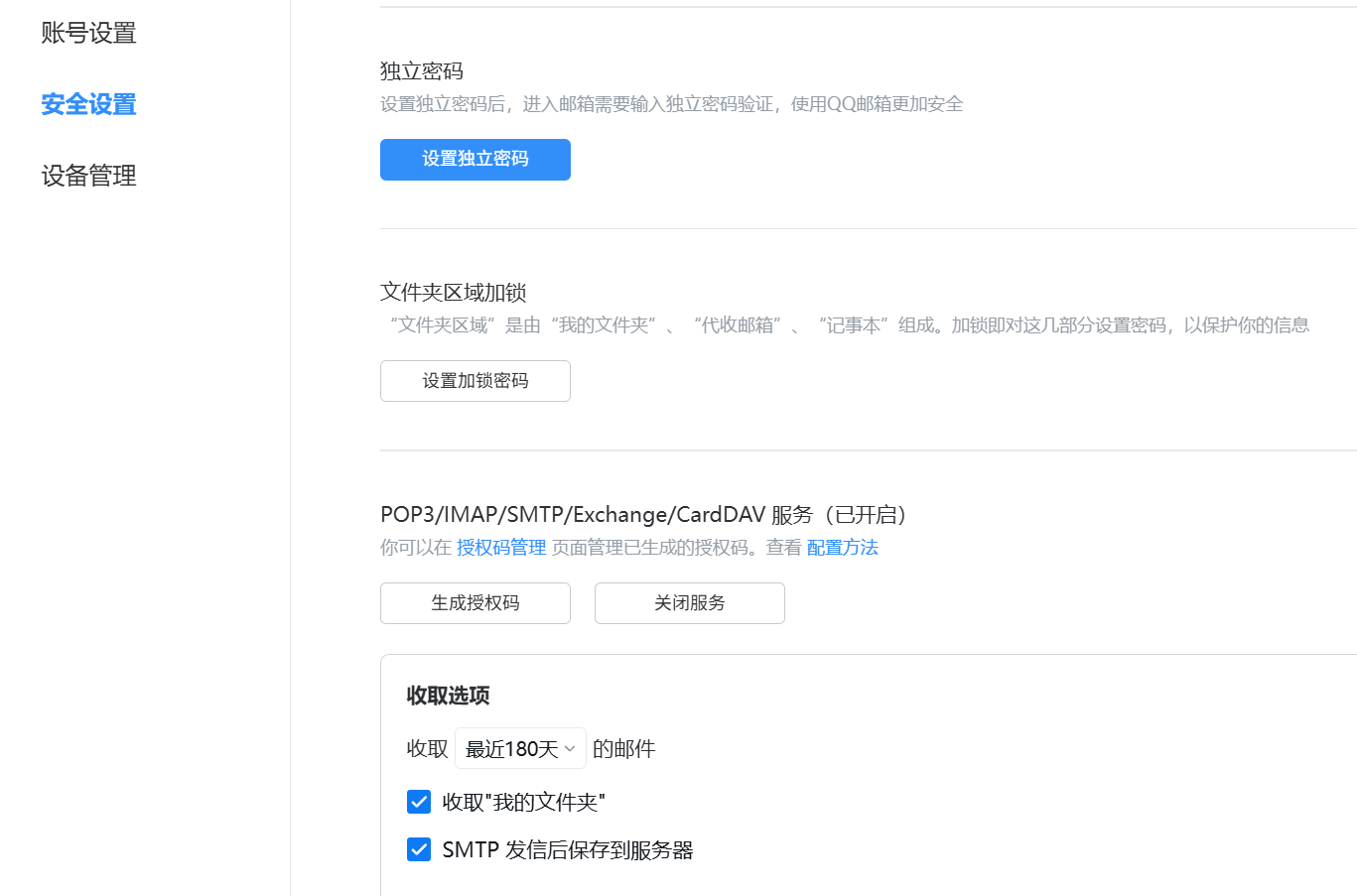Uncheck the 收取"我的文件夹" checkbox
Viewport: 1357px width, 896px height.
click(x=419, y=802)
